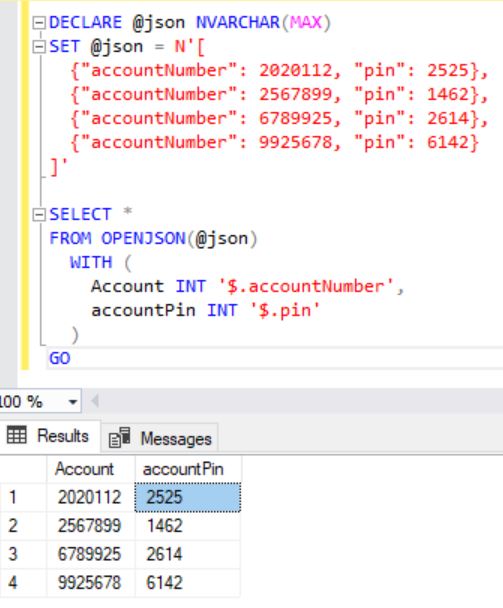Screen dimensions: 503x608
Task: Click the GO keyword in the editor
Action: pos(60,358)
